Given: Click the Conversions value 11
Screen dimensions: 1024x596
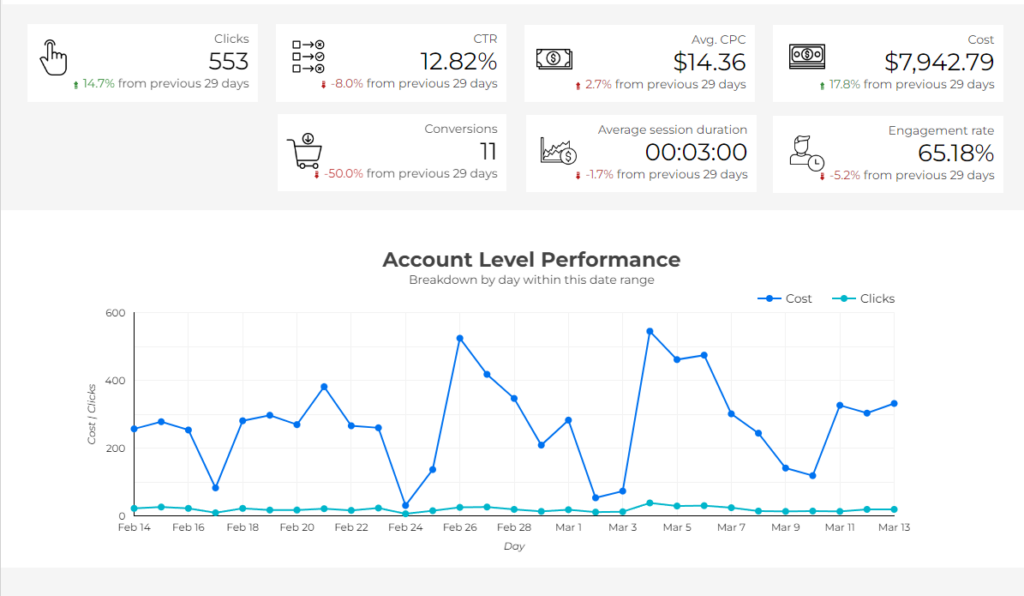Looking at the screenshot, I should pos(489,151).
